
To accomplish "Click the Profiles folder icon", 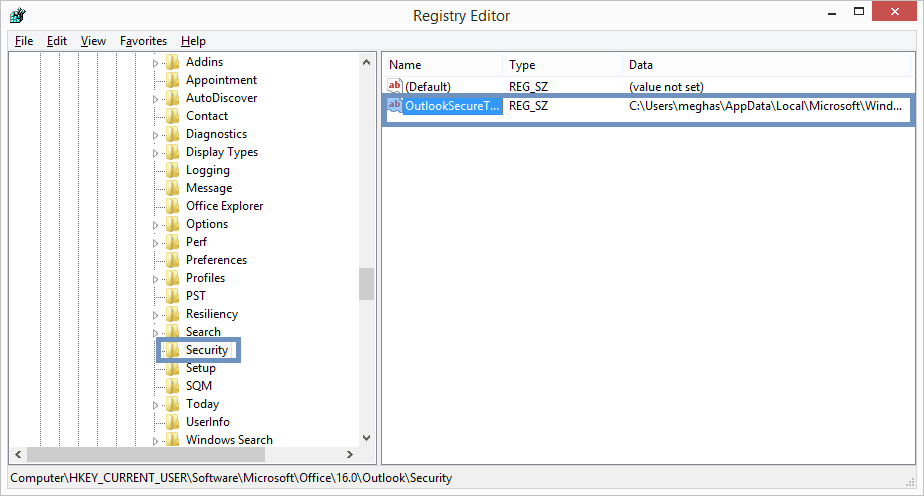I will click(x=173, y=277).
